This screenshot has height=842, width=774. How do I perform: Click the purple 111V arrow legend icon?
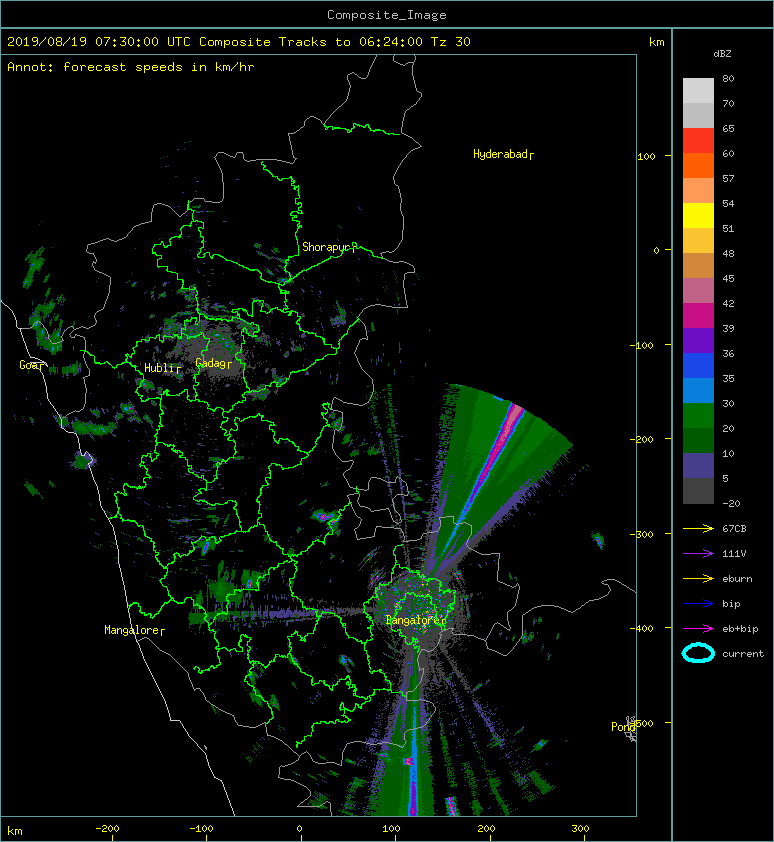[x=698, y=554]
